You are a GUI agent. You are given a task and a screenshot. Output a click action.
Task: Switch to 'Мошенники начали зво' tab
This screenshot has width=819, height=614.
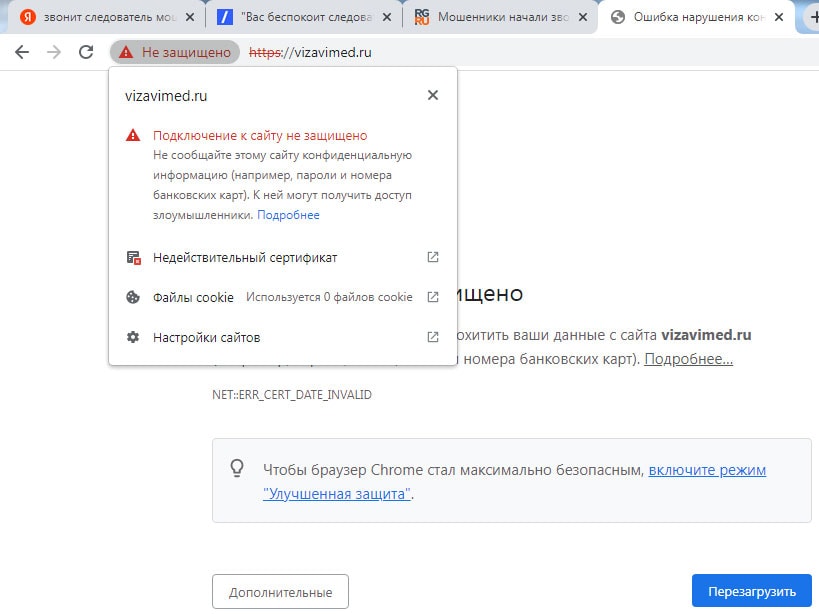click(x=501, y=17)
